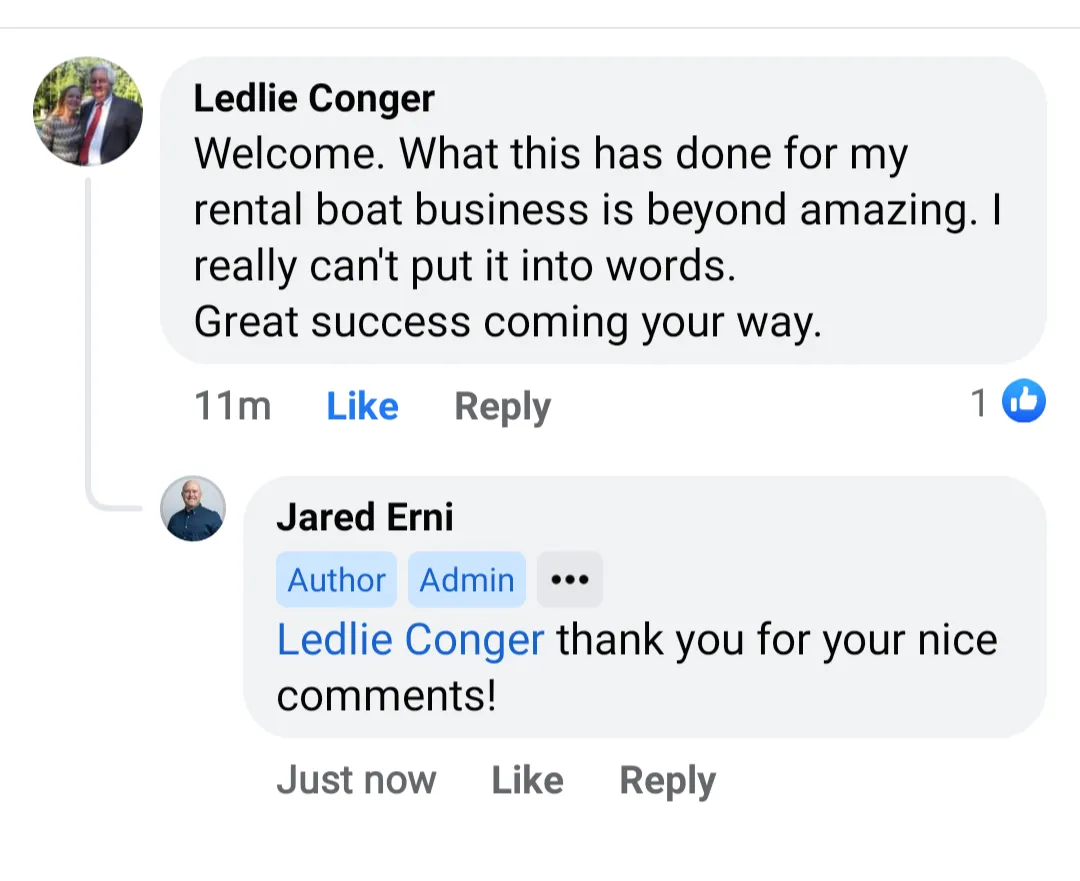Click the 11m timestamp

233,406
